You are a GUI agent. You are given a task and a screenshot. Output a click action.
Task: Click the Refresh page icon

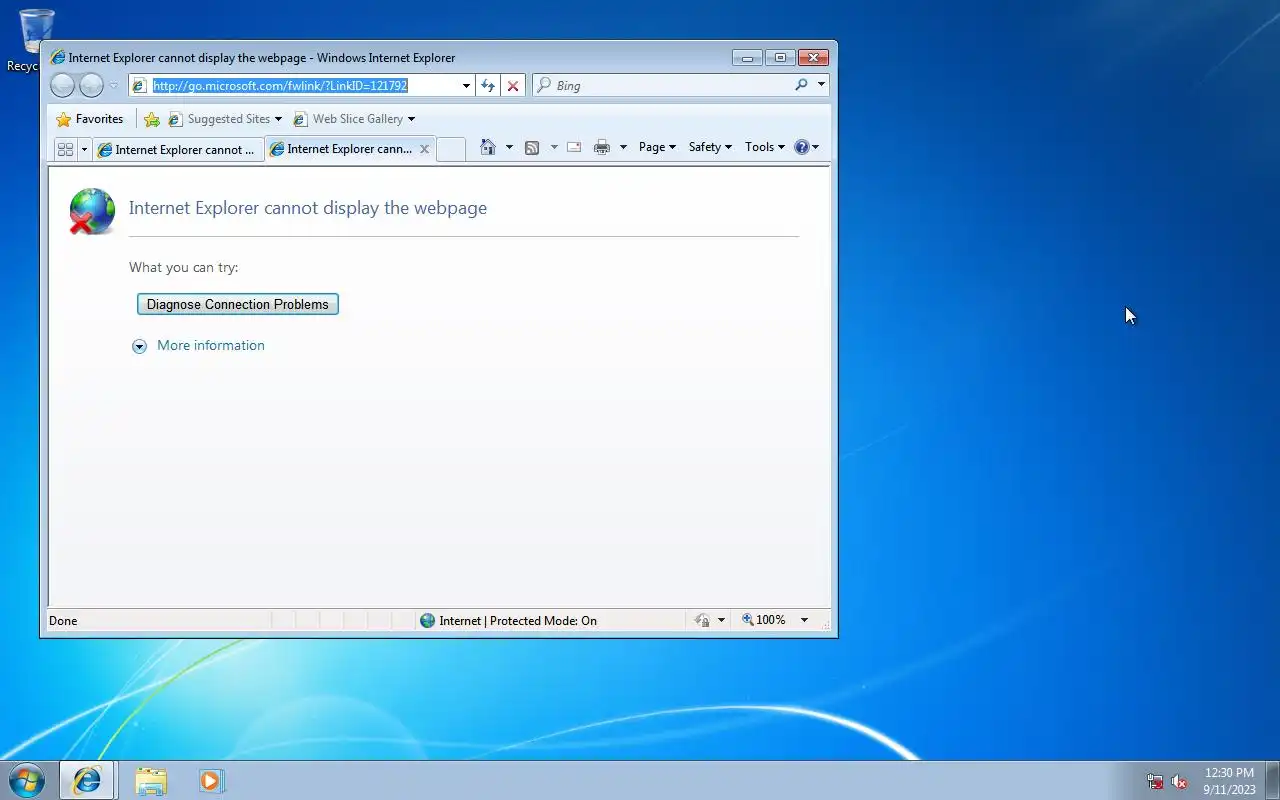[488, 86]
